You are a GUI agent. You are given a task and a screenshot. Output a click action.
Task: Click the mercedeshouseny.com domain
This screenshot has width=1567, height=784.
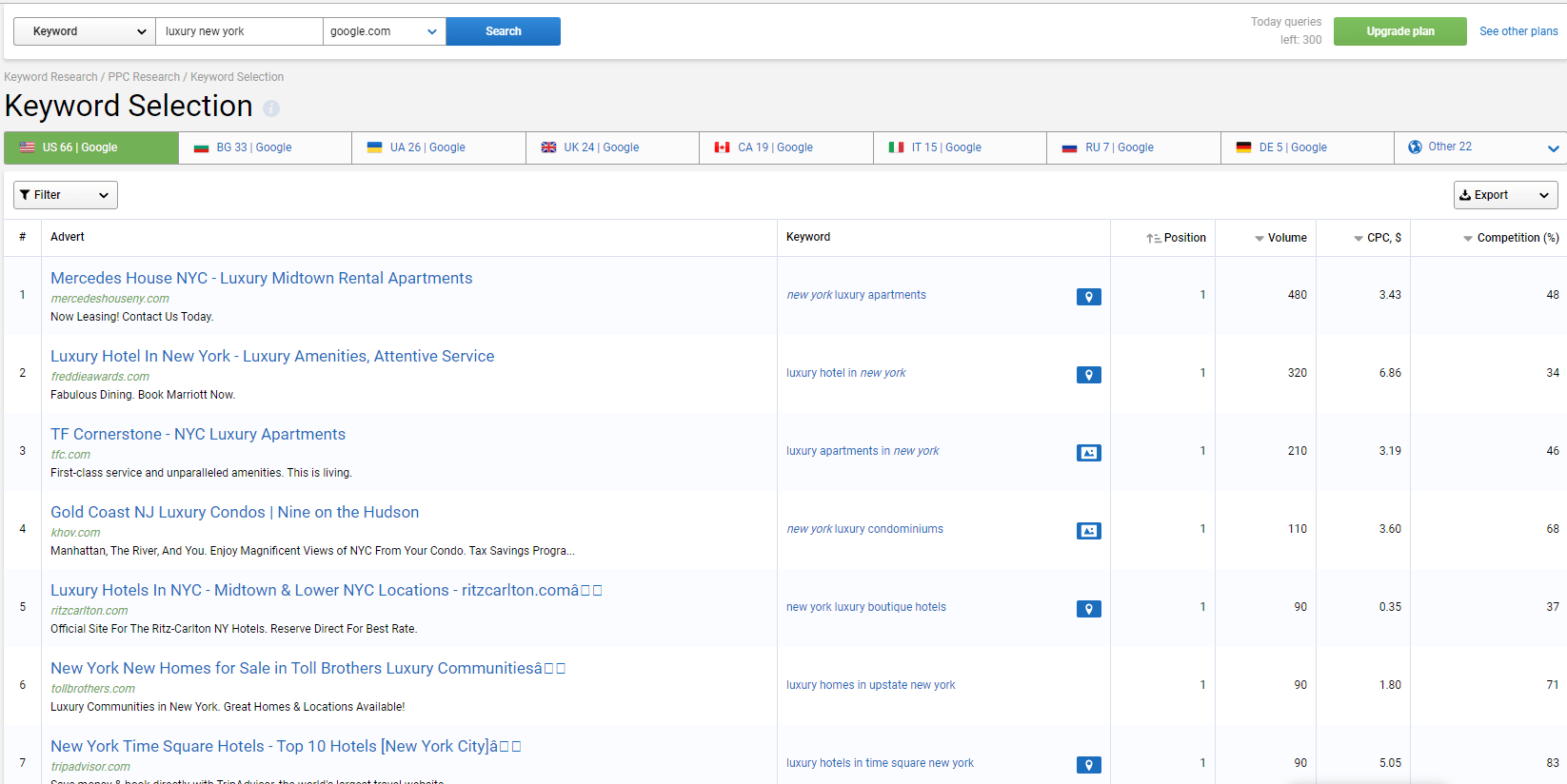point(109,299)
